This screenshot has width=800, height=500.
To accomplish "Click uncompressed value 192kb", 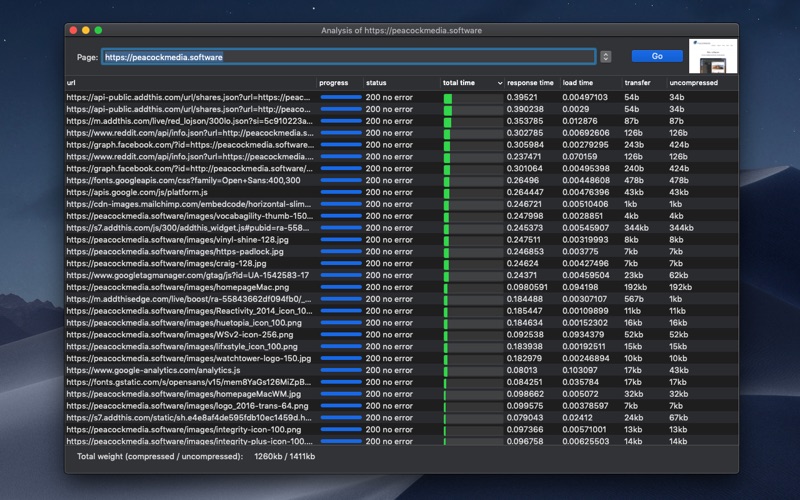I will point(681,287).
